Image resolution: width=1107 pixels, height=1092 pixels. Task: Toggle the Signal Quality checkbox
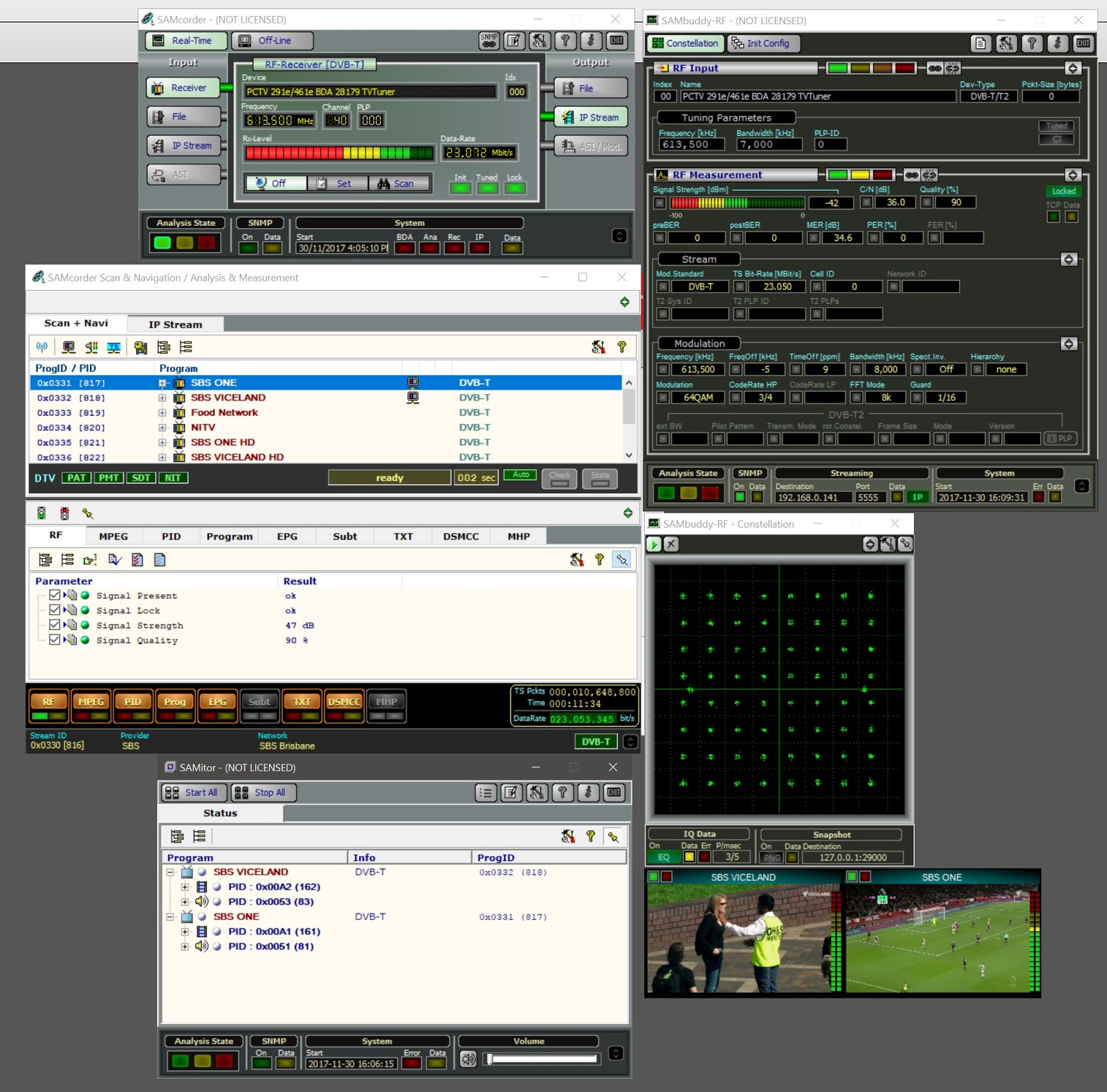coord(55,640)
